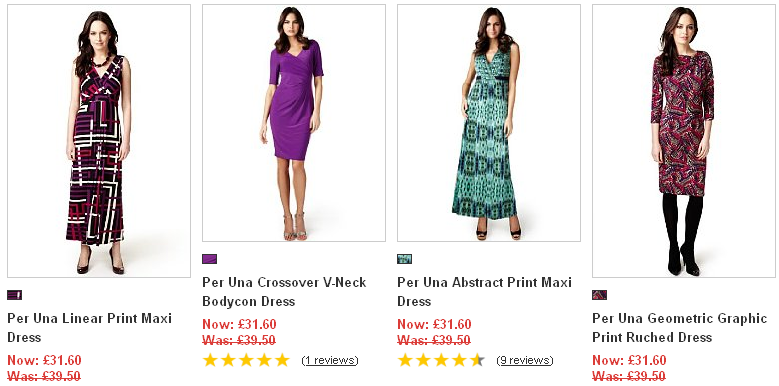This screenshot has width=779, height=386.
Task: Click the Now £31.60 price of the Crossover Bodycon Dress
Action: coord(239,324)
